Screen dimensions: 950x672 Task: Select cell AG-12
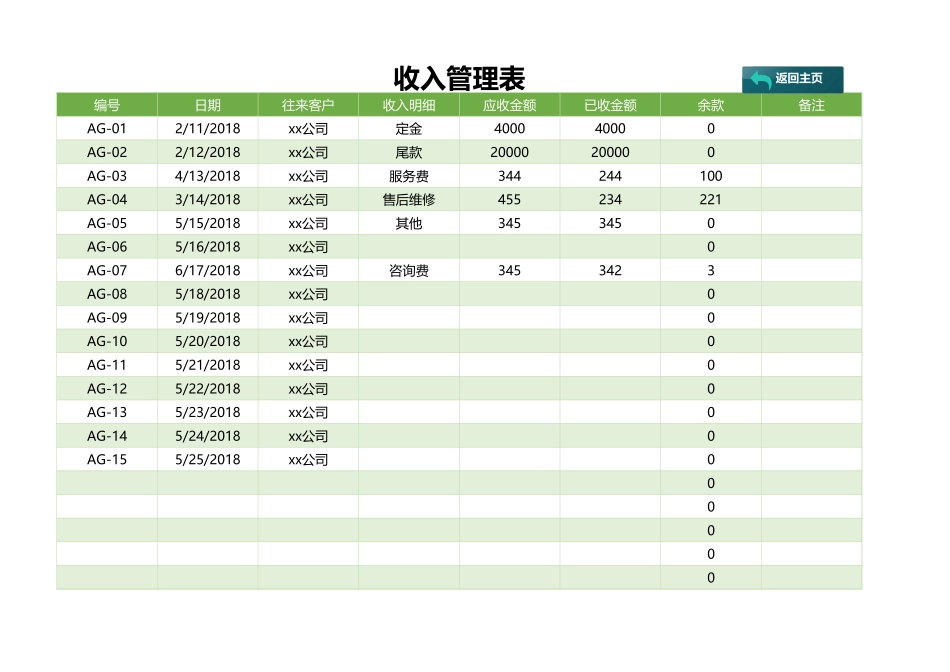point(107,388)
